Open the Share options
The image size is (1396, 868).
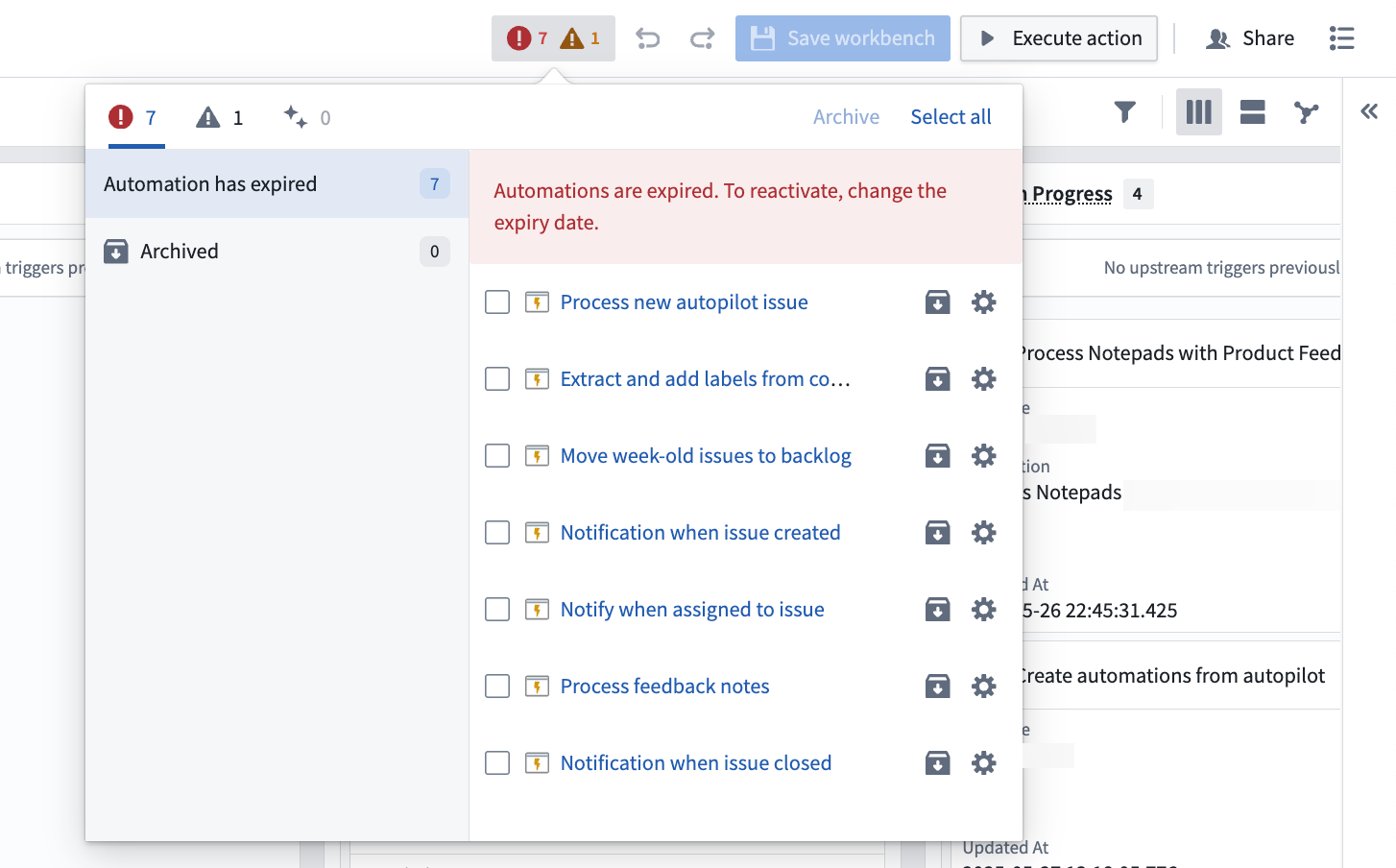coord(1249,37)
